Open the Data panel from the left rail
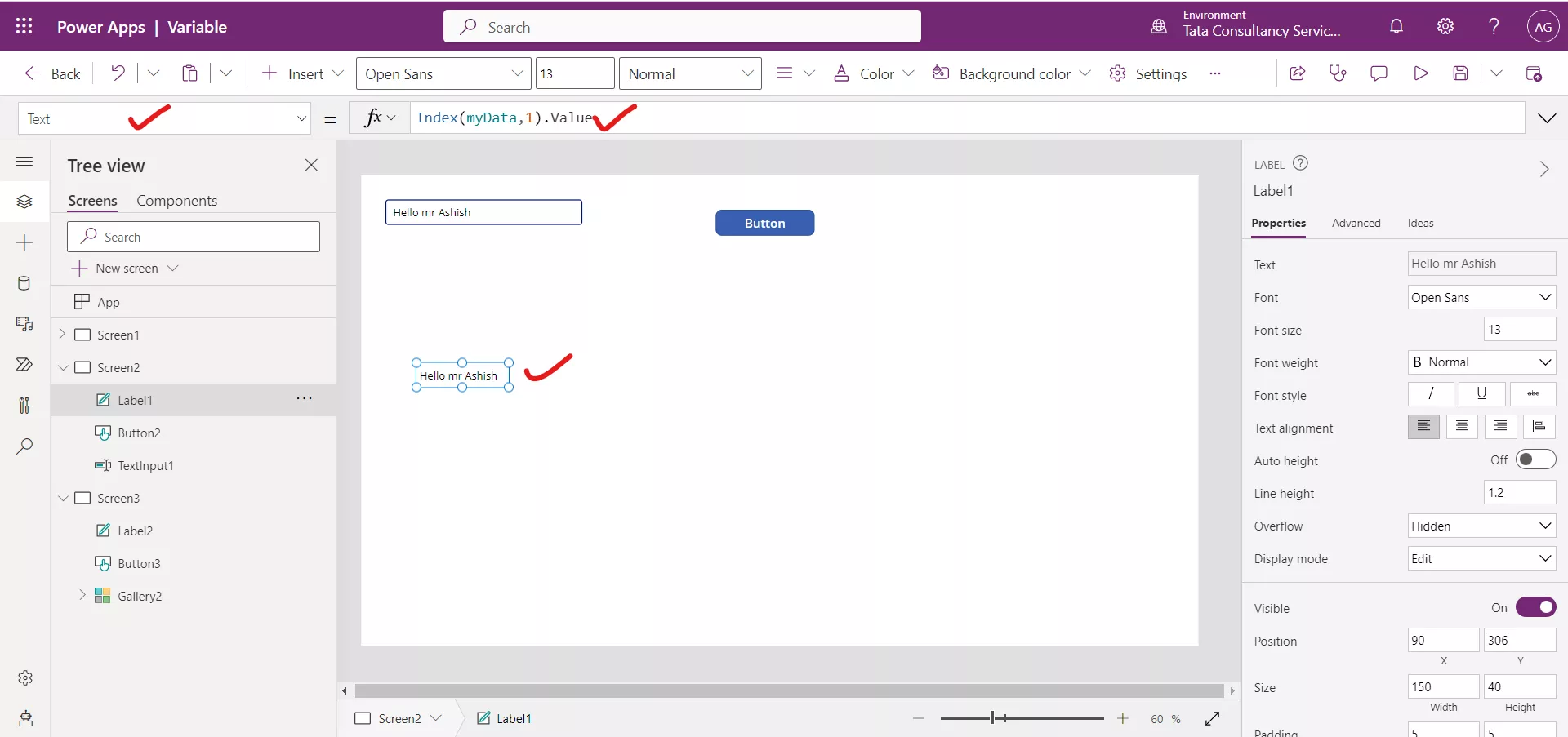 [x=24, y=283]
